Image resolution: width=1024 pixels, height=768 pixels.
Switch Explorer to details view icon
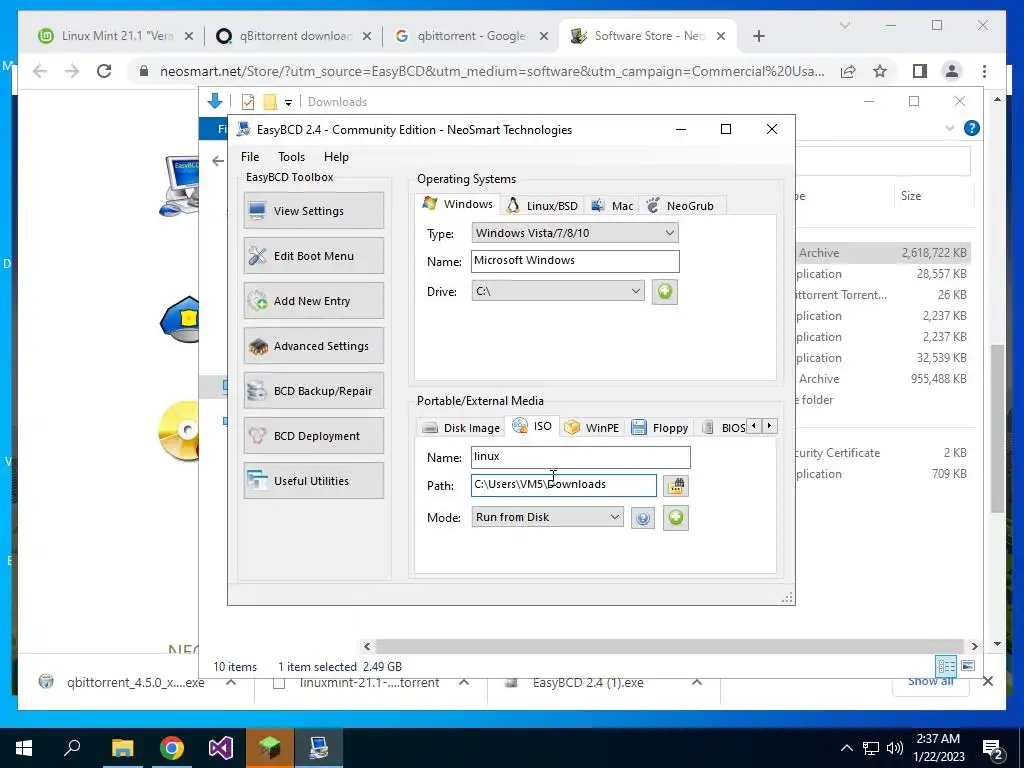pos(946,666)
